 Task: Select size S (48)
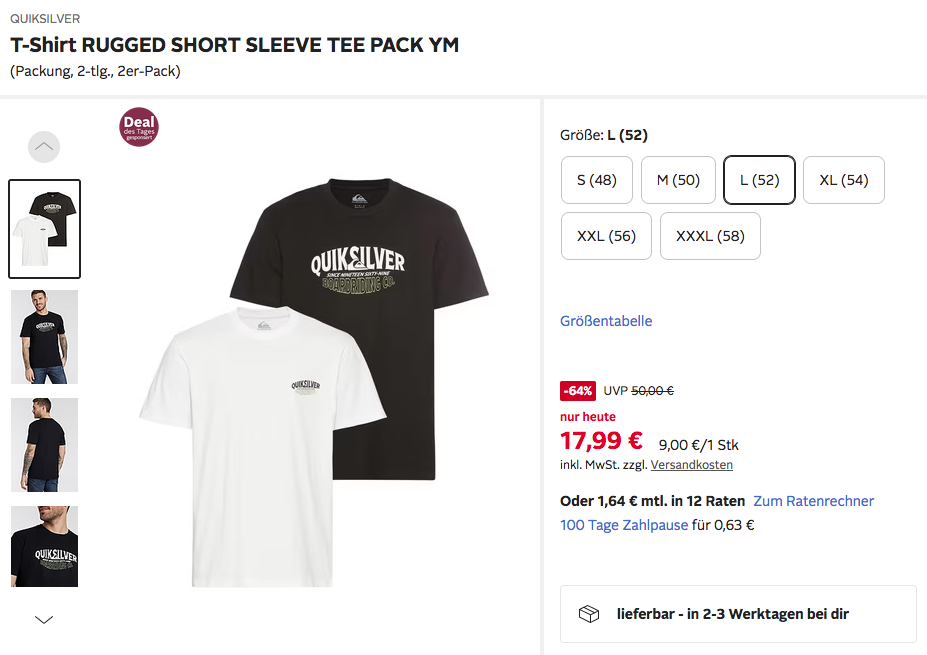click(597, 180)
